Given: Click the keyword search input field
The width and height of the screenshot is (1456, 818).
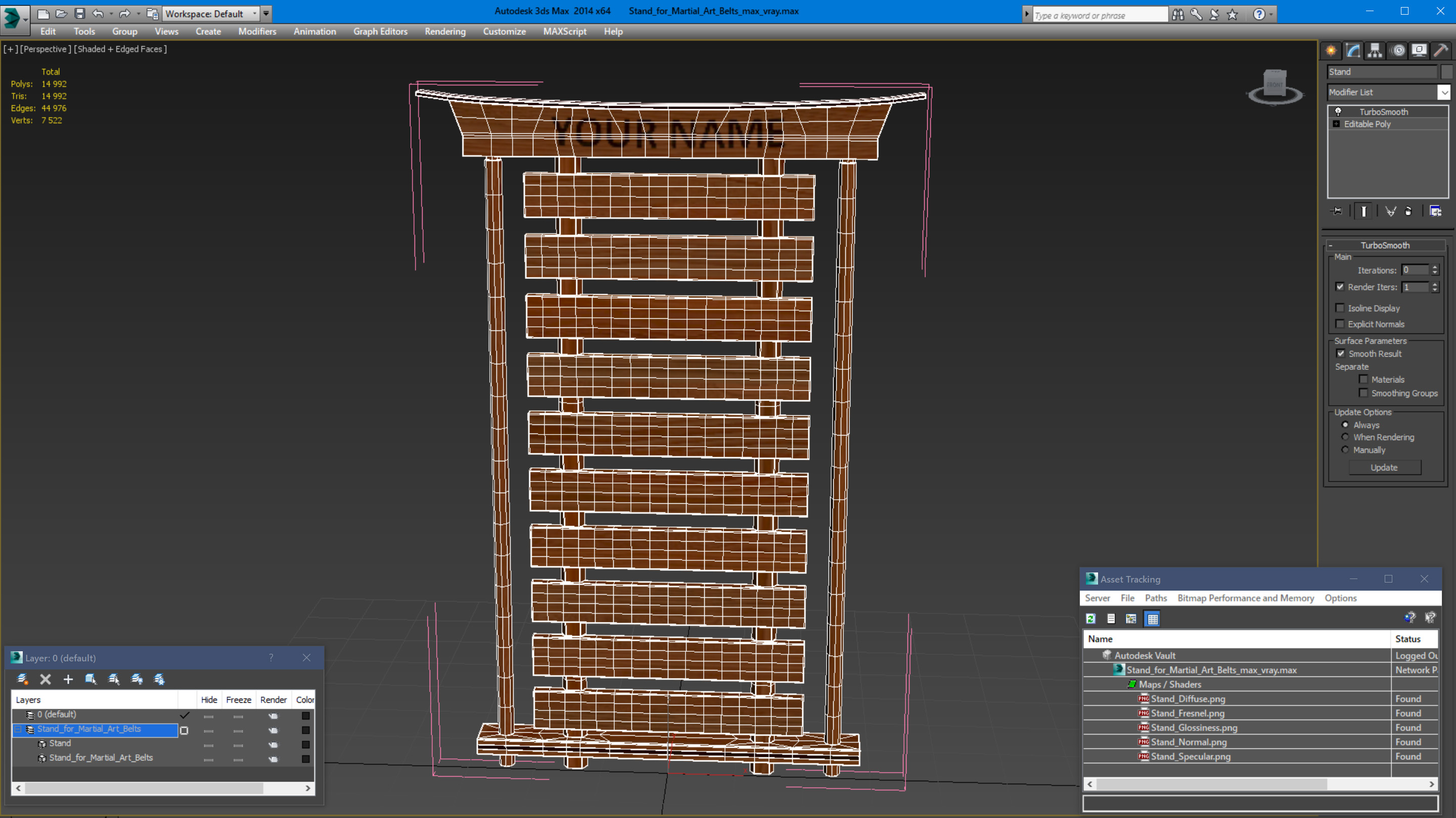Looking at the screenshot, I should coord(1100,15).
